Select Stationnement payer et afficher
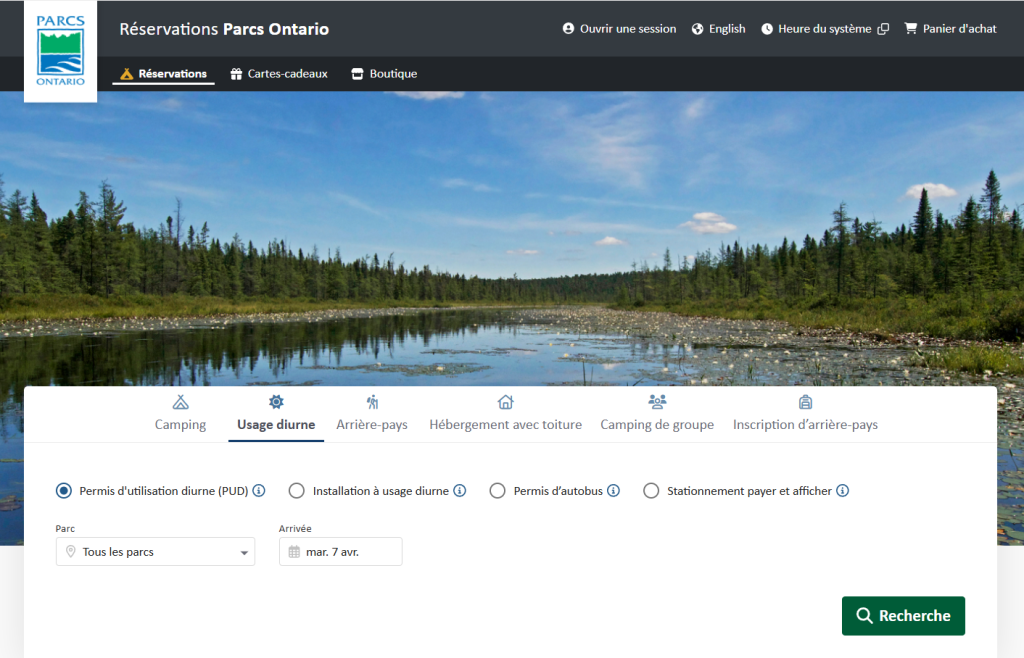1024x658 pixels. click(651, 490)
